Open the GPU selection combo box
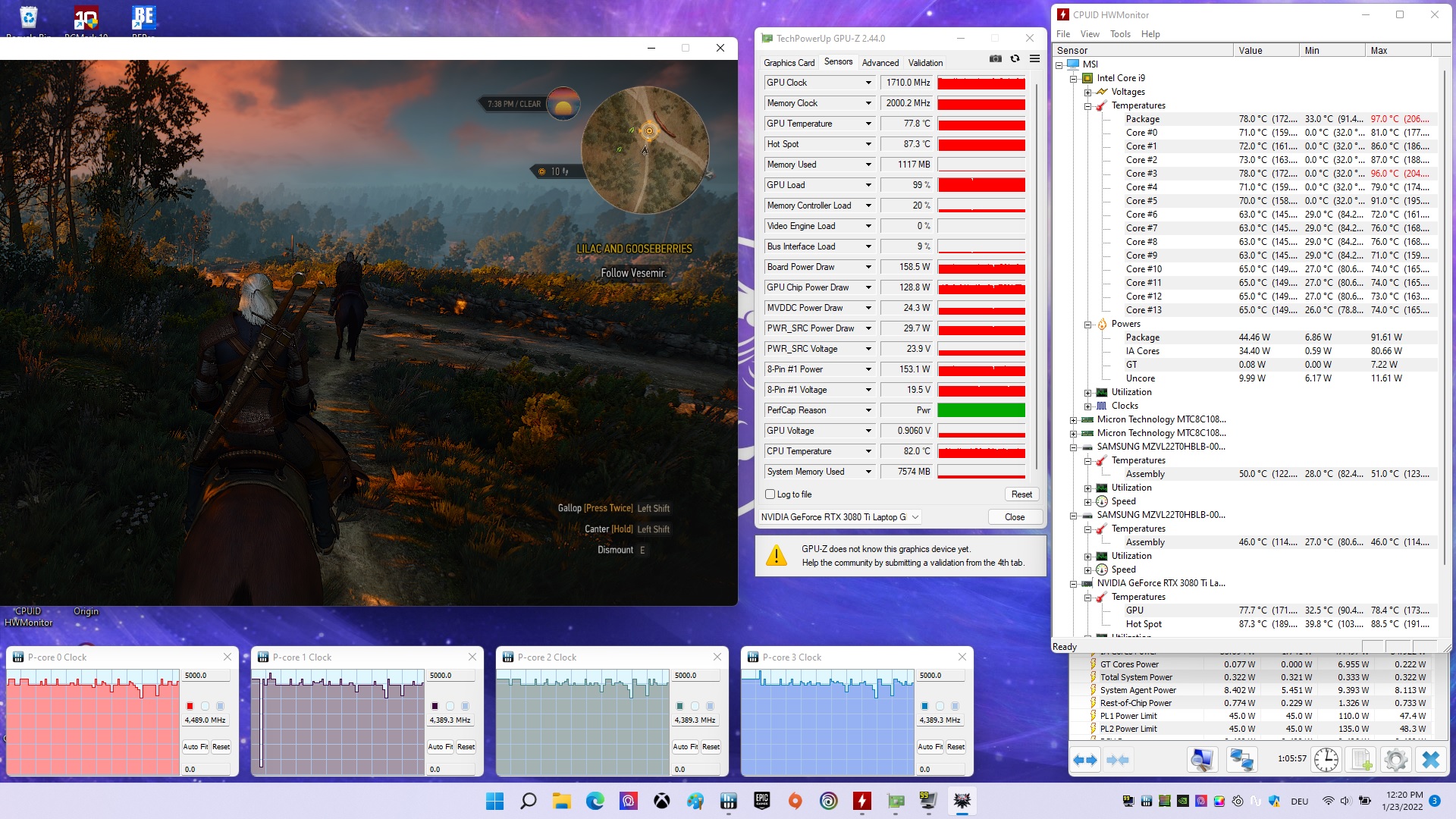 coord(840,517)
